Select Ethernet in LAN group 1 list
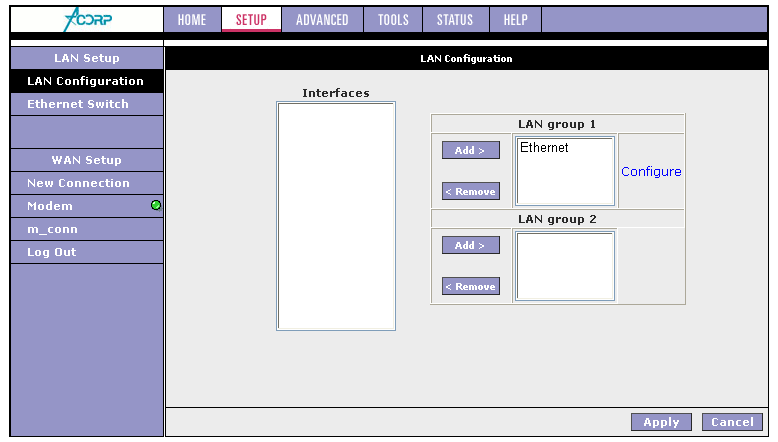The image size is (778, 442). [544, 148]
